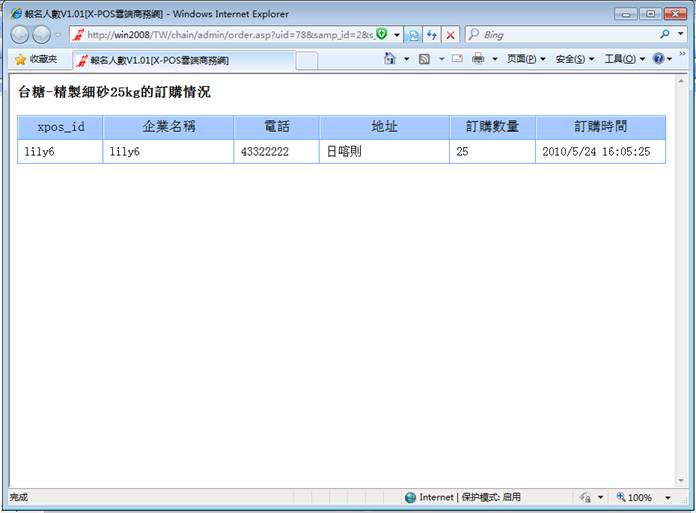Select the 報名人數V1.01 browser tab
This screenshot has height=513, width=696.
pos(160,61)
